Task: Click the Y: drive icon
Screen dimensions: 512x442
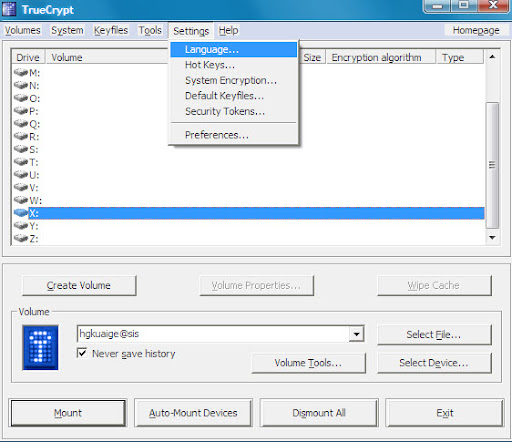Action: (21, 225)
